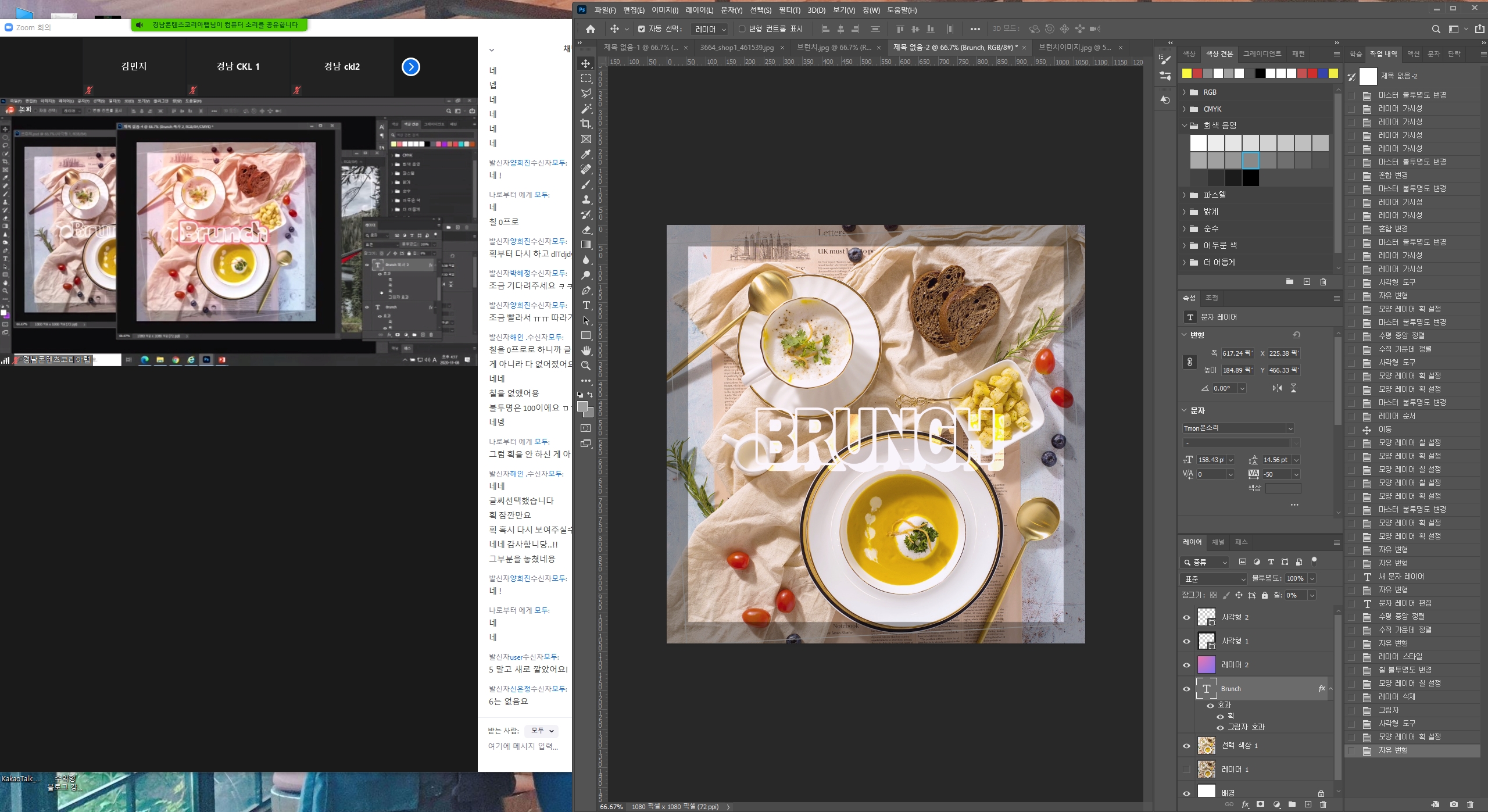Add a layer style with fx button
The width and height of the screenshot is (1488, 812).
(x=1245, y=804)
